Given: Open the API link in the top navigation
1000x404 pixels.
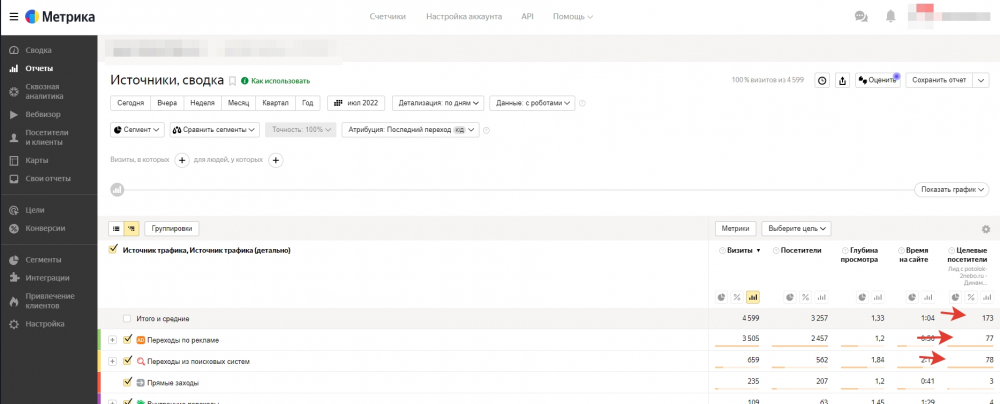Looking at the screenshot, I should [527, 17].
